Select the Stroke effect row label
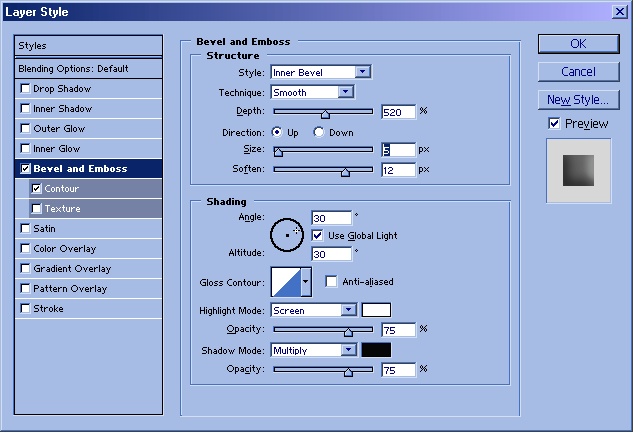Image resolution: width=633 pixels, height=432 pixels. pos(48,308)
